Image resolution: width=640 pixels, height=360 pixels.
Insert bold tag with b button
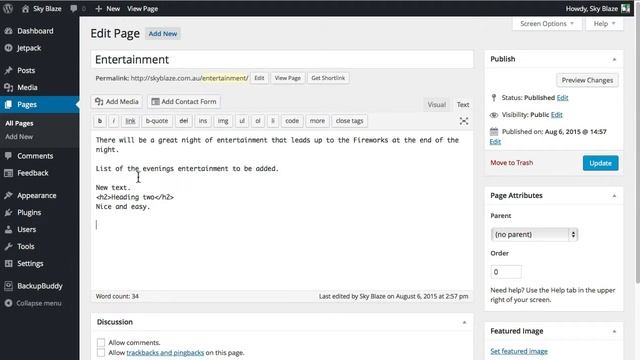[100, 121]
